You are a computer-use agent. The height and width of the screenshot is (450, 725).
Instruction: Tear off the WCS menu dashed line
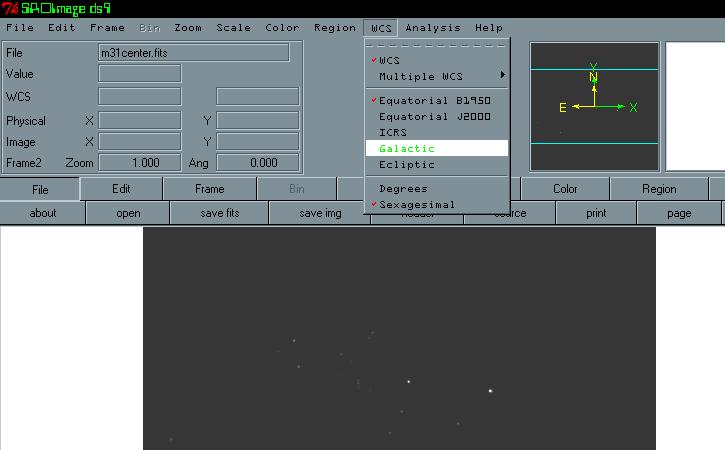click(x=436, y=45)
